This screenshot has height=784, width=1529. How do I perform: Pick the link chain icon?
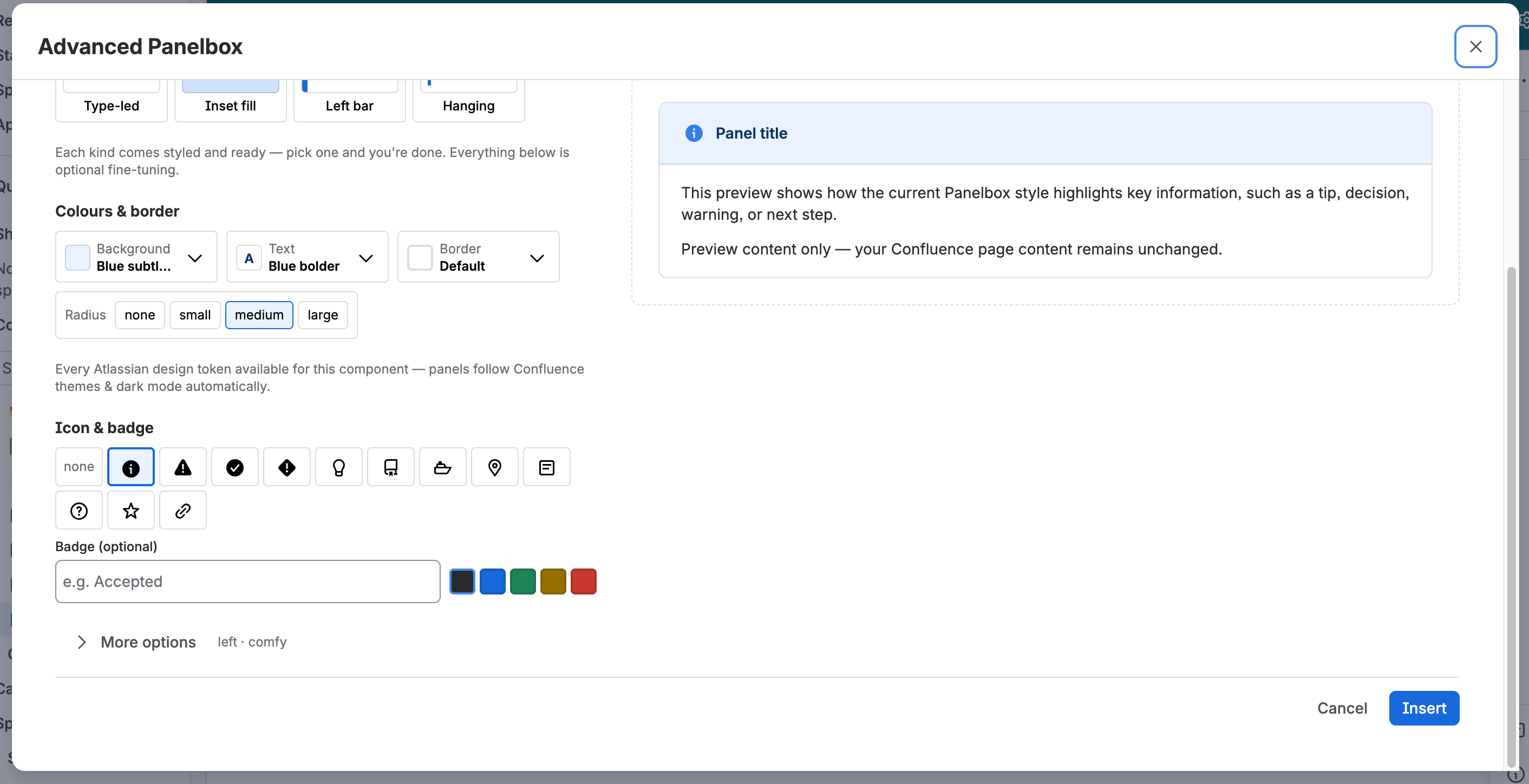pos(183,511)
